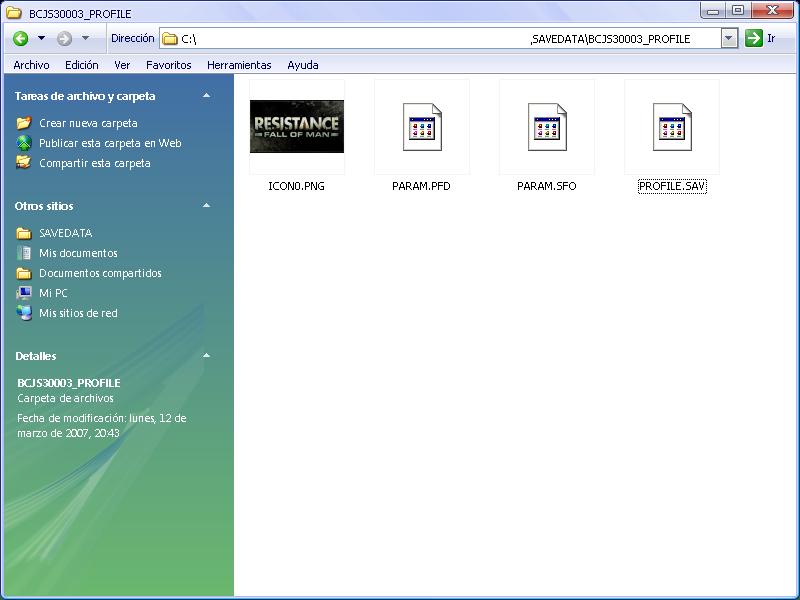The width and height of the screenshot is (800, 600).
Task: Collapse the Otros sitios section
Action: pyautogui.click(x=206, y=206)
